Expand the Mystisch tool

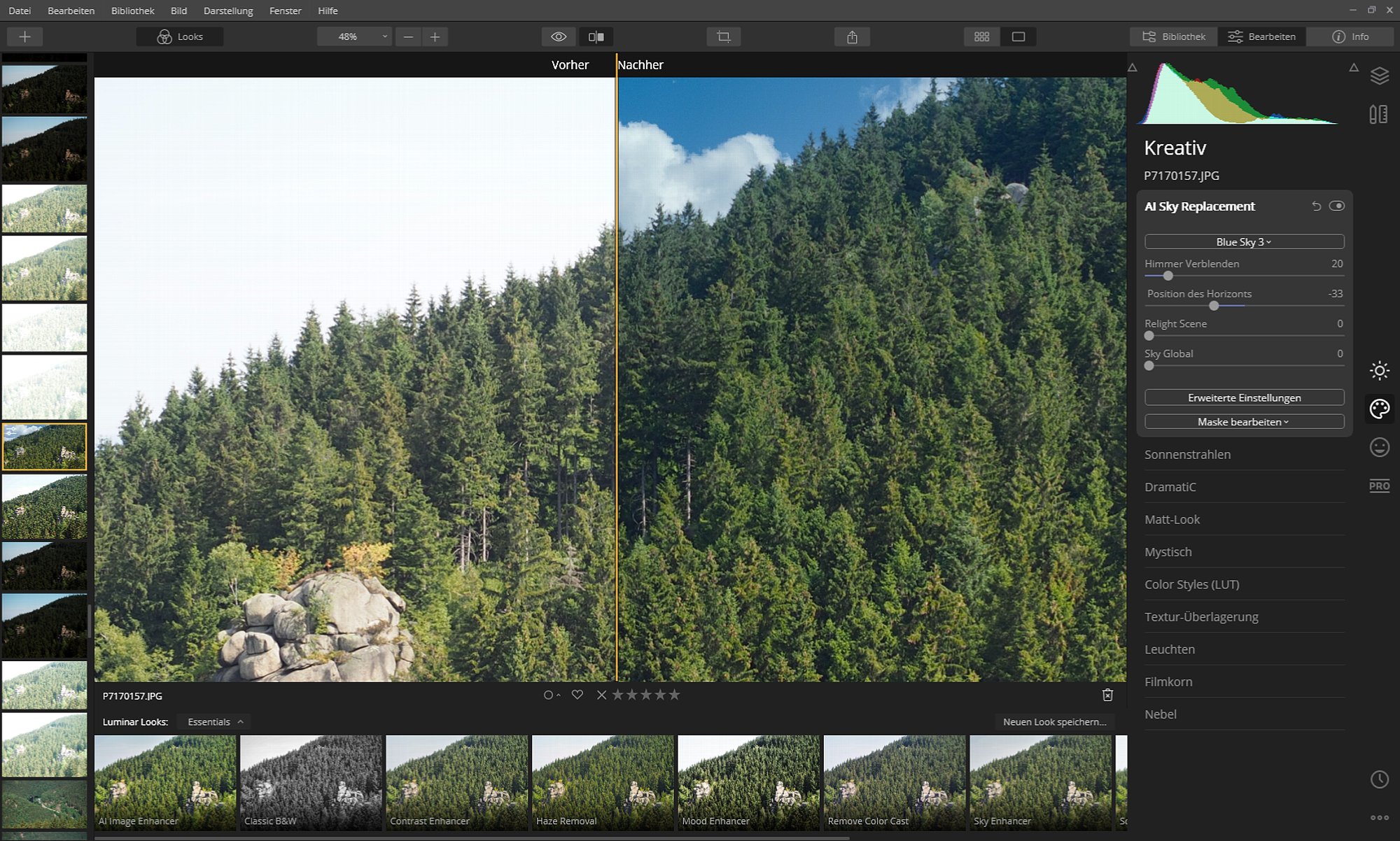point(1244,551)
